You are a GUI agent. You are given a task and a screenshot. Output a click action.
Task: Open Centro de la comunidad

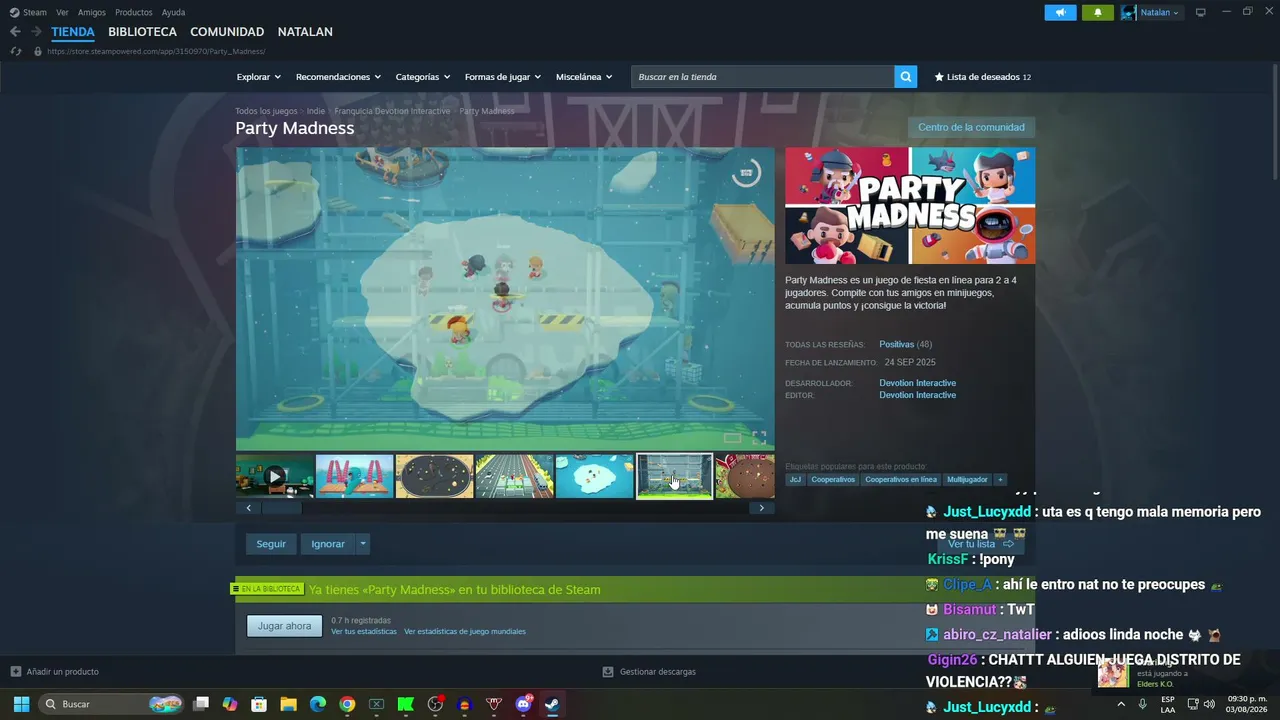[x=971, y=127]
